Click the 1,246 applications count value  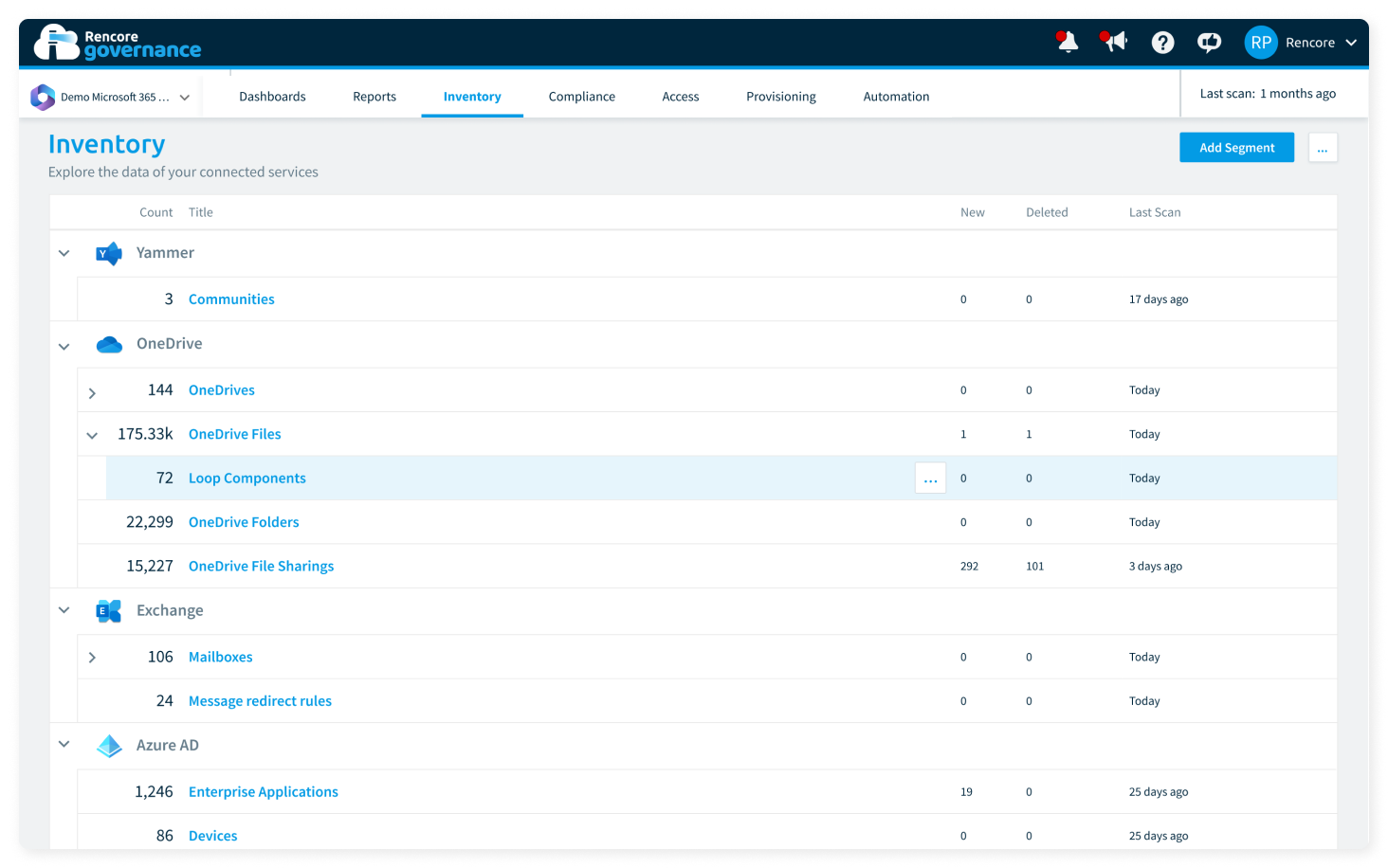(x=154, y=792)
